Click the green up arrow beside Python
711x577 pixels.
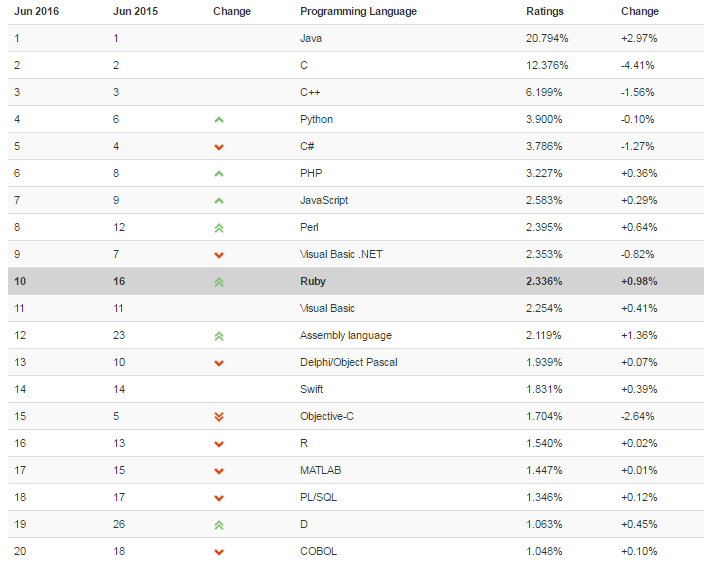pos(219,120)
